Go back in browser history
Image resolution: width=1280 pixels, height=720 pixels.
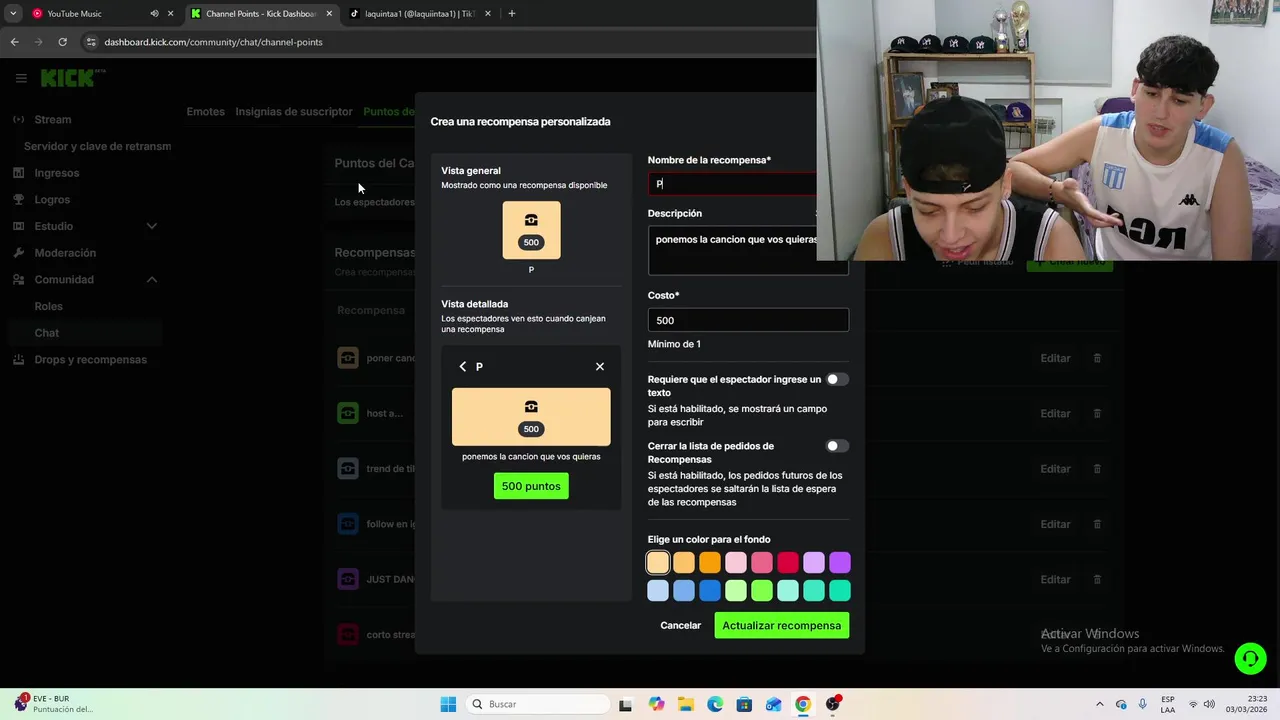[x=14, y=42]
